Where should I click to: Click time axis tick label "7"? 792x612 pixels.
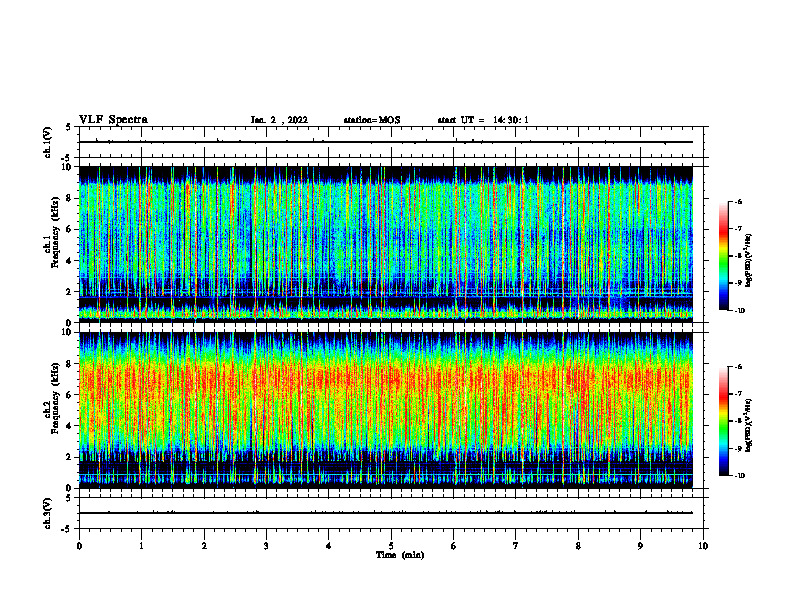(516, 546)
